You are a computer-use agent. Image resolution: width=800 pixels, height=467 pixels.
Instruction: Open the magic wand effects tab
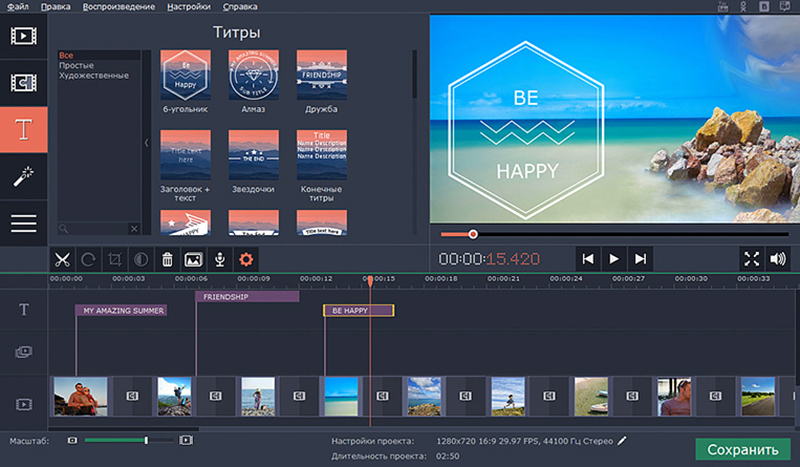[23, 176]
